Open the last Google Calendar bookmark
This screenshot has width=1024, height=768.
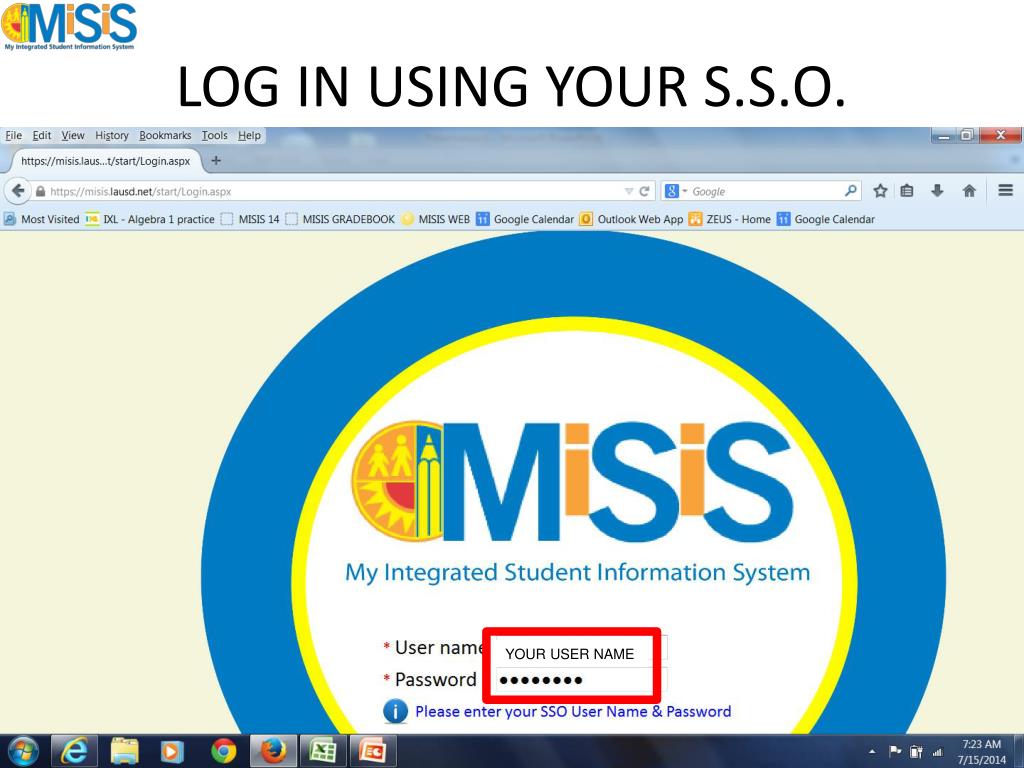click(x=826, y=219)
